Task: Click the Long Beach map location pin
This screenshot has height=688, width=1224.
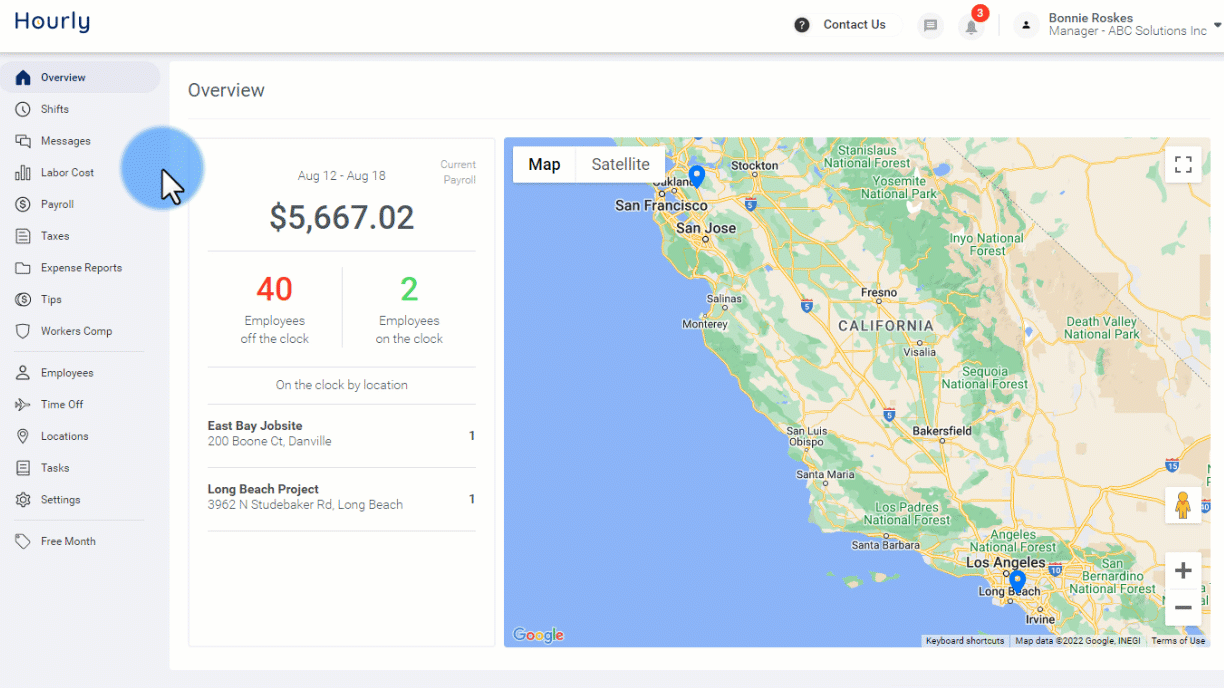Action: point(1017,581)
